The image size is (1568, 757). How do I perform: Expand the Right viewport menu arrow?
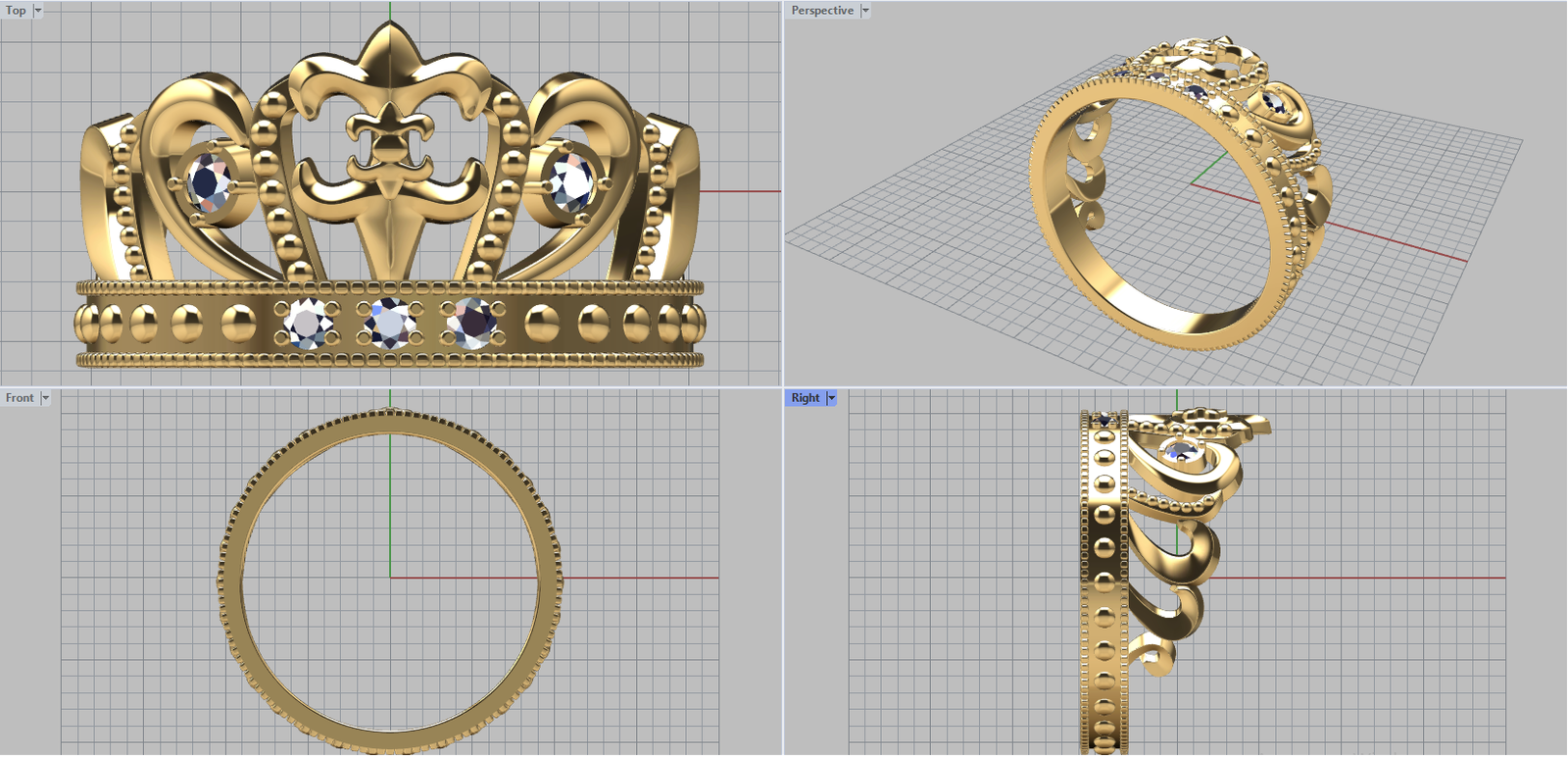click(831, 398)
